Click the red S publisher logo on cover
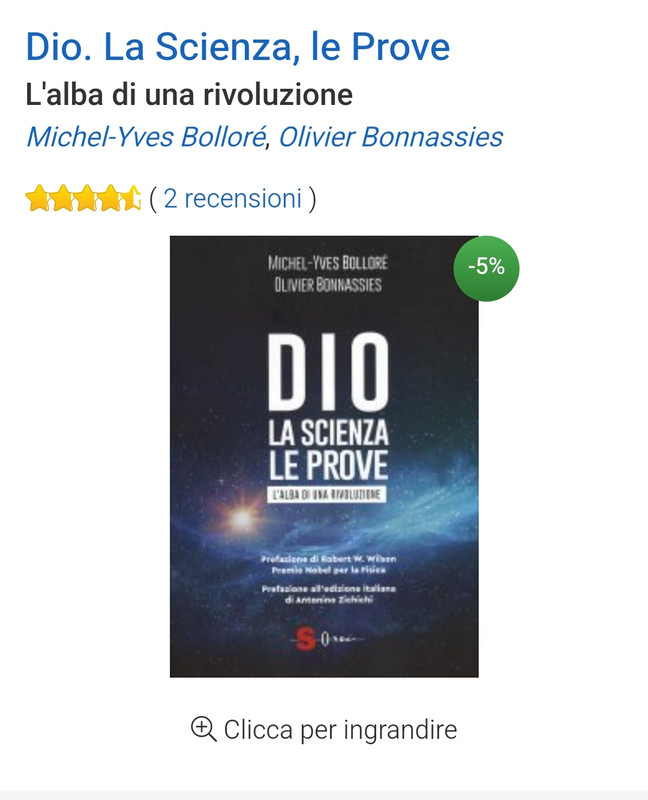This screenshot has width=648, height=800. tap(306, 640)
